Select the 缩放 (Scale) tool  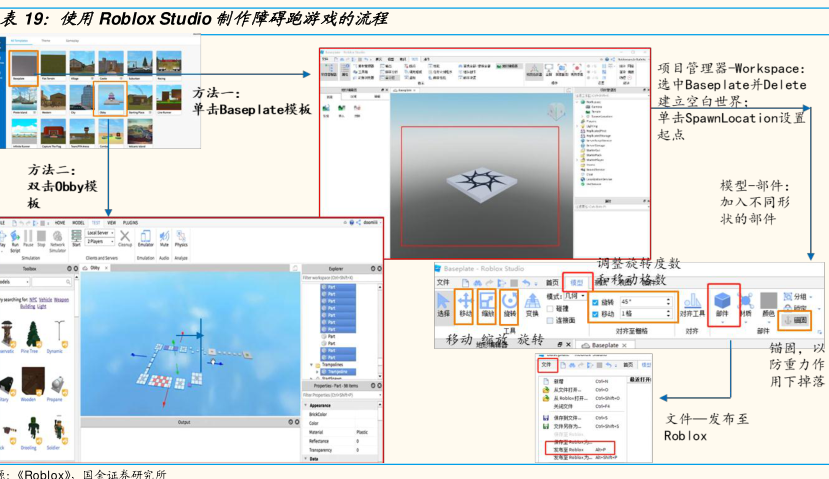(x=486, y=305)
